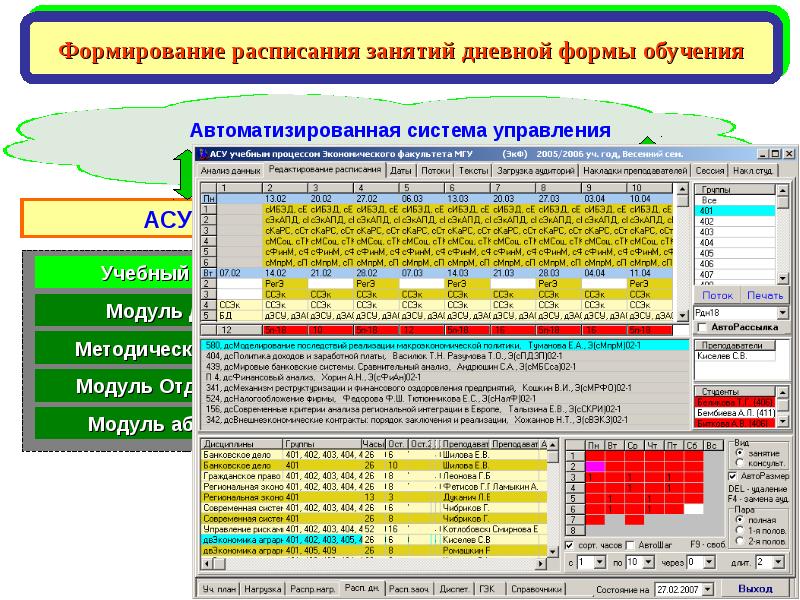The image size is (800, 600).
Task: Expand the Рдн18 dropdown
Action: tap(782, 312)
